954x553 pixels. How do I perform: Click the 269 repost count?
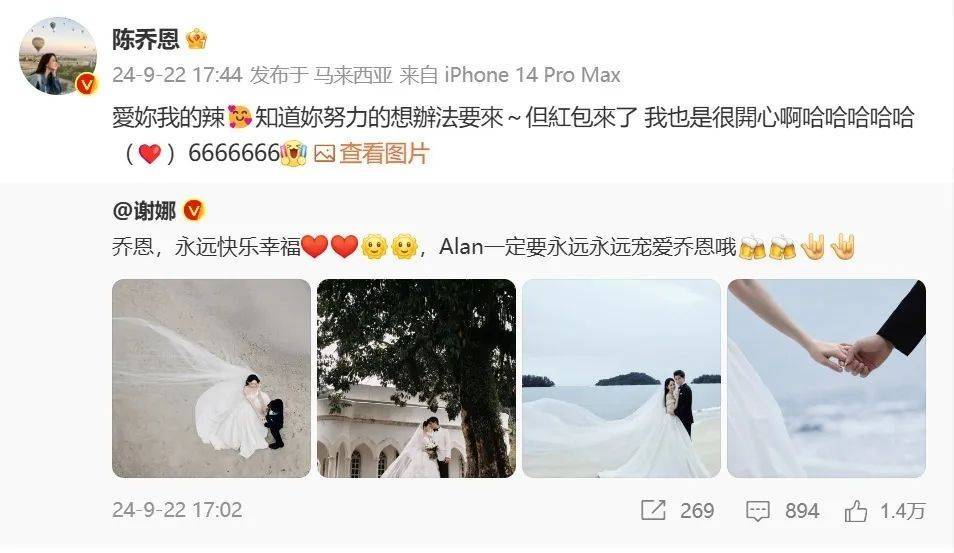(697, 511)
